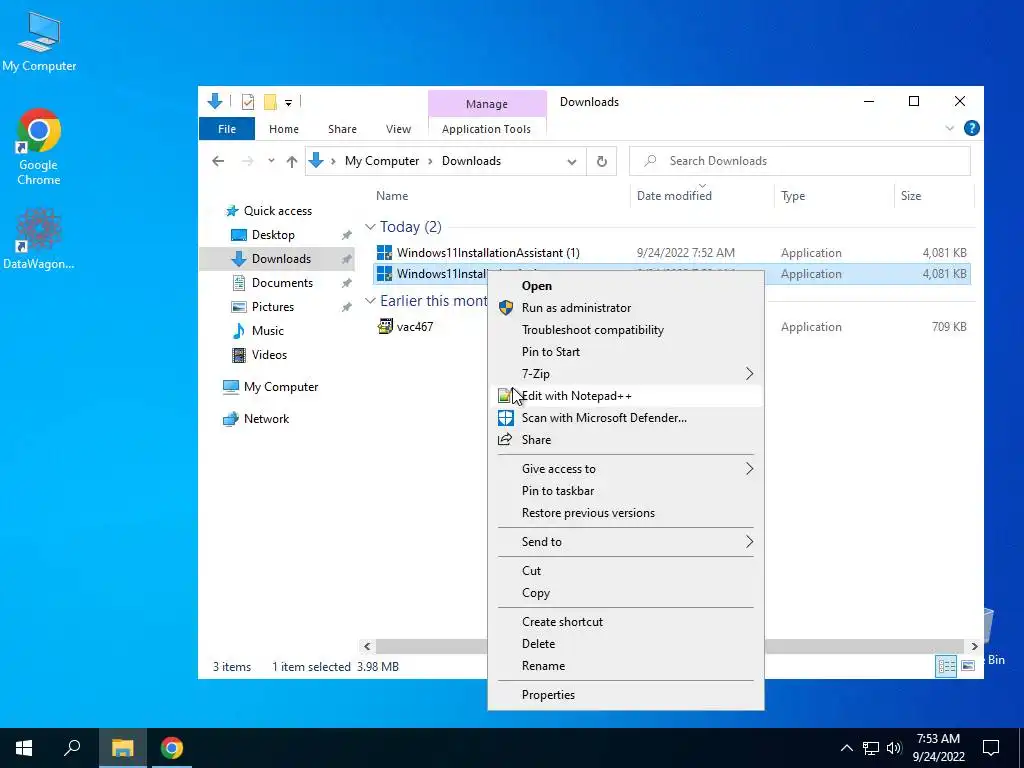This screenshot has width=1024, height=768.
Task: Click the New folder icon in title bar
Action: (270, 102)
